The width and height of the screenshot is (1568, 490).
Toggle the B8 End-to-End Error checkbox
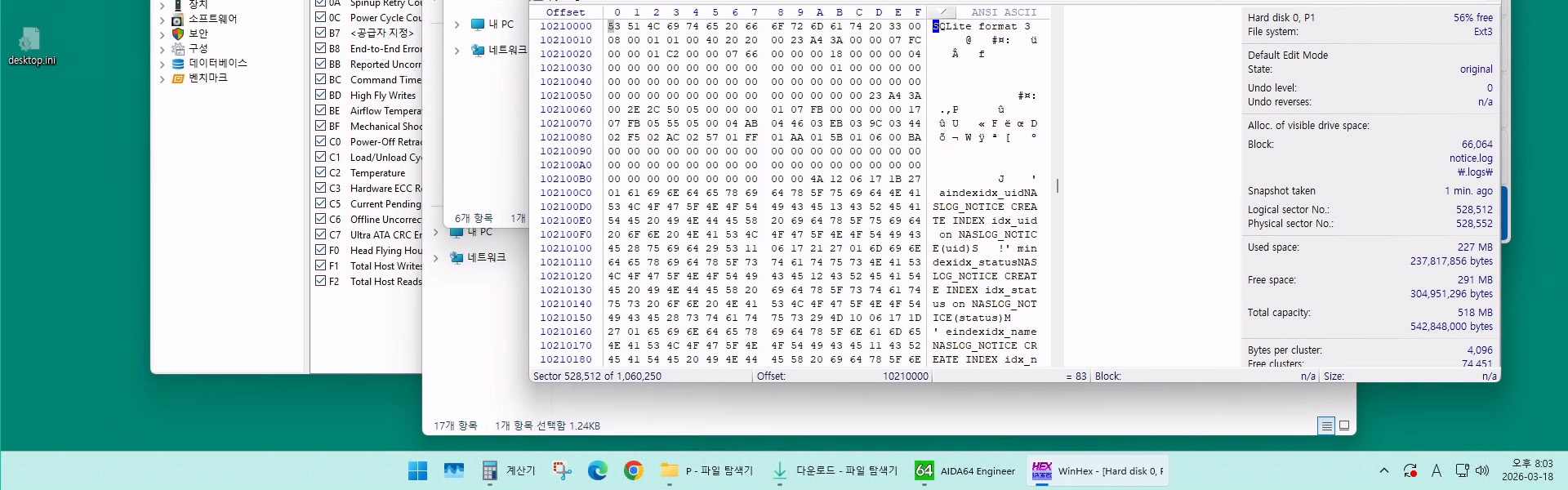pyautogui.click(x=321, y=48)
